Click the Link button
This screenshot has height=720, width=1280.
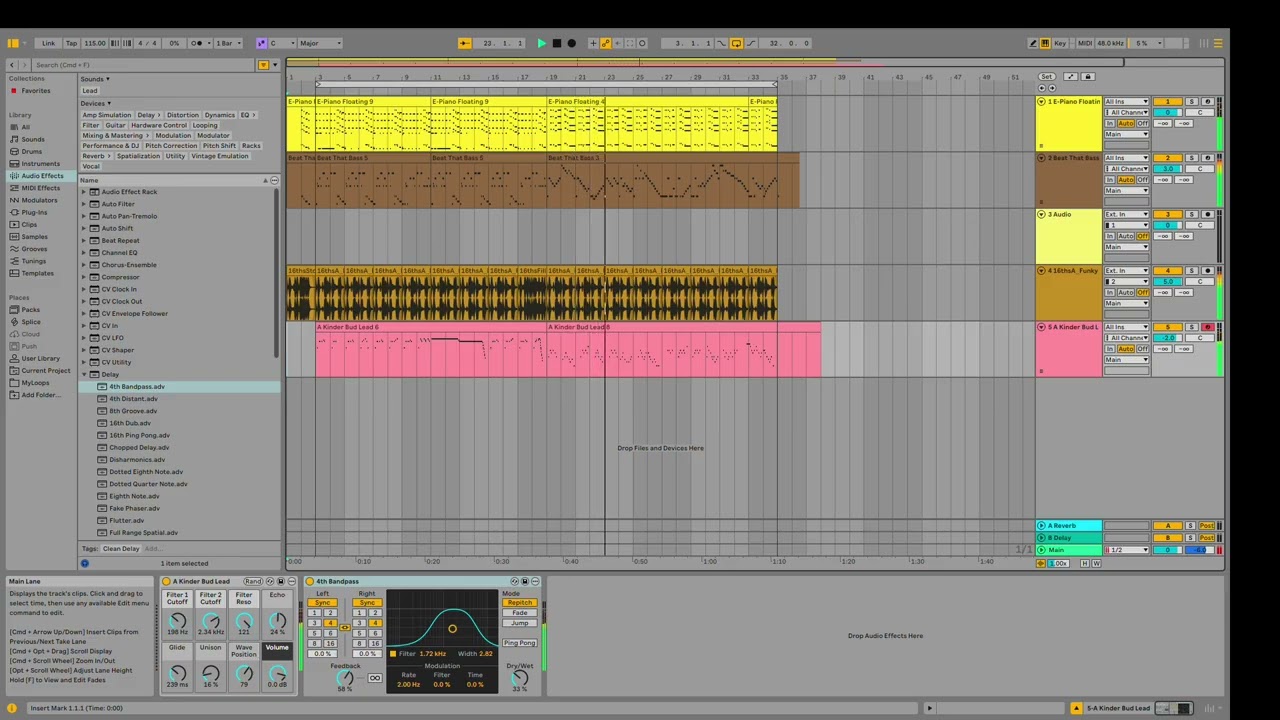point(48,43)
